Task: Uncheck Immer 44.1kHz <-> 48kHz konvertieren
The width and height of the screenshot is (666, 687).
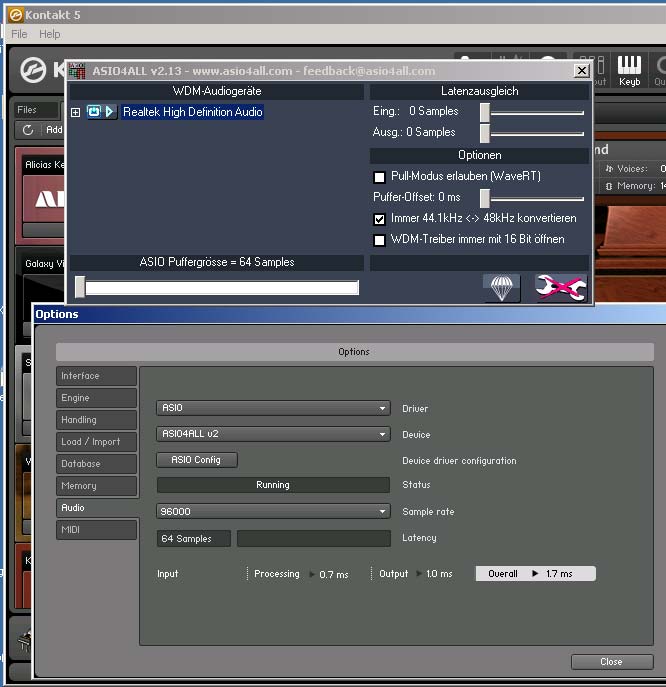Action: 379,218
